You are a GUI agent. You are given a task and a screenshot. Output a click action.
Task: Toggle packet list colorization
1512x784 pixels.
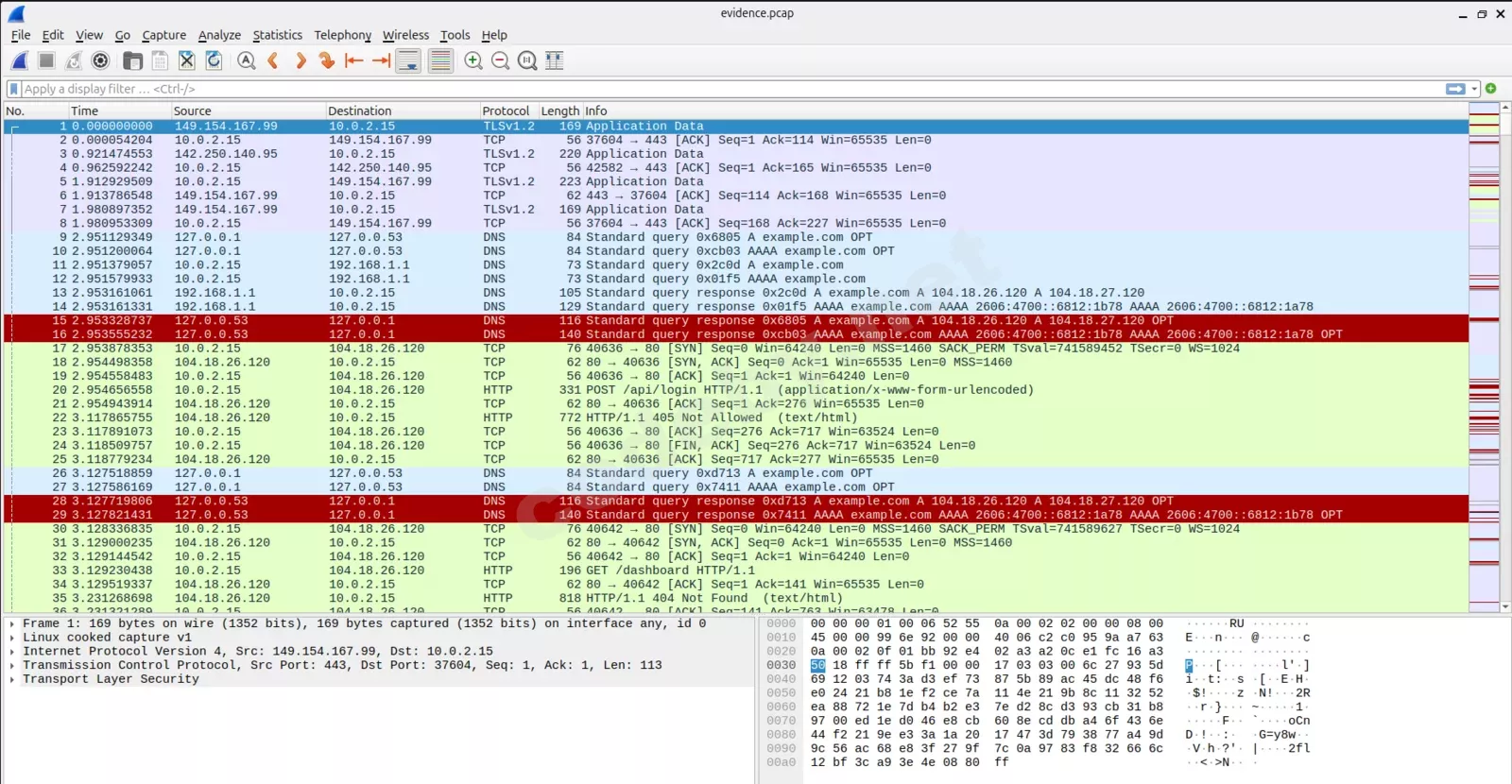click(x=439, y=61)
